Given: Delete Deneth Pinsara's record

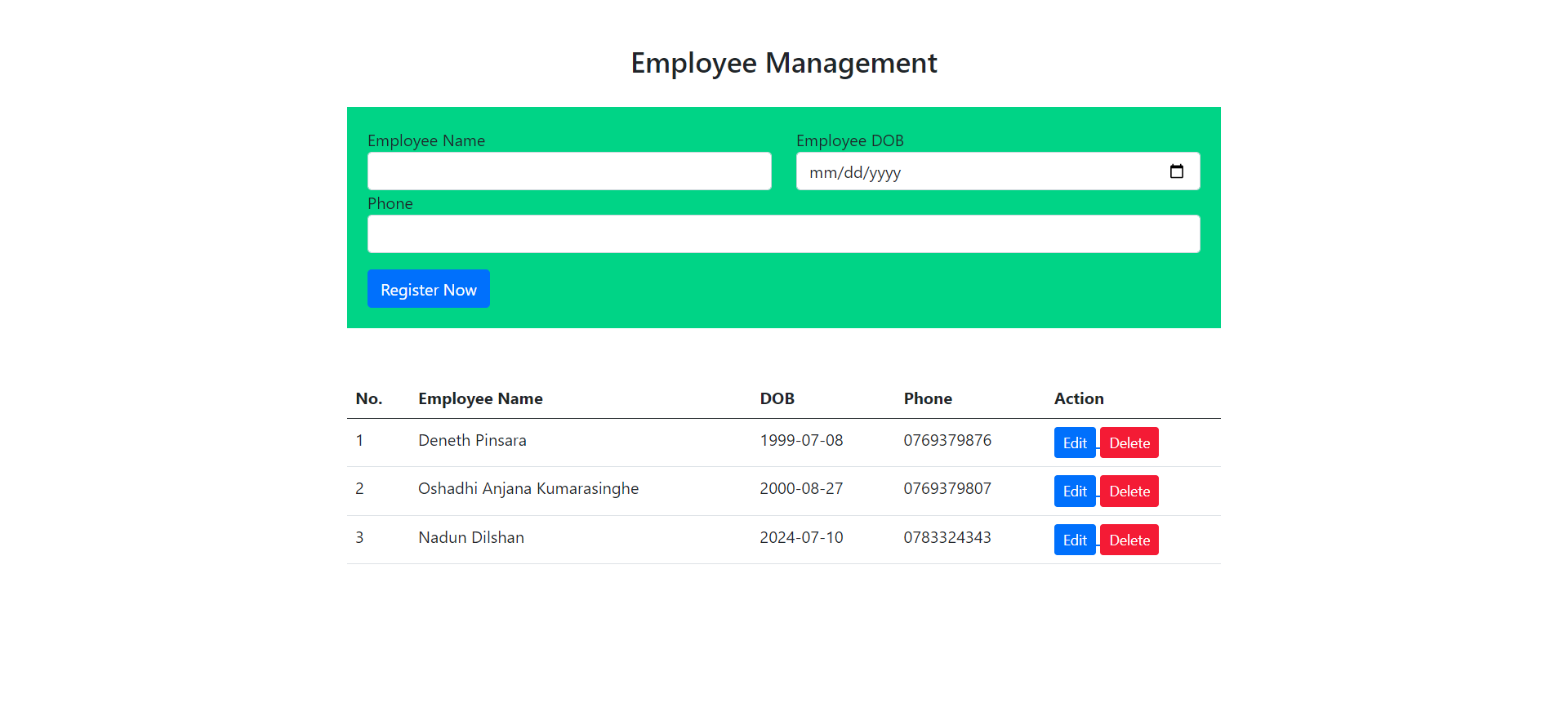Looking at the screenshot, I should point(1129,443).
